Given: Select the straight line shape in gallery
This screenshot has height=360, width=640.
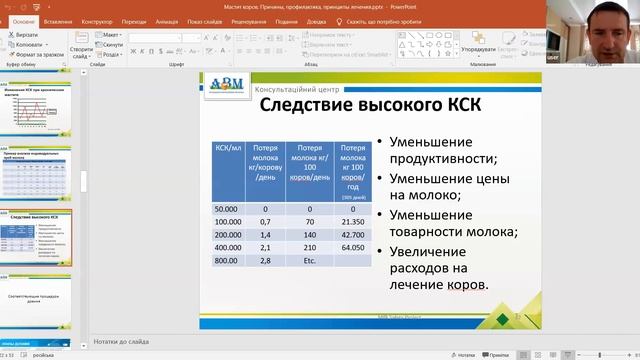Looking at the screenshot, I should 411,36.
